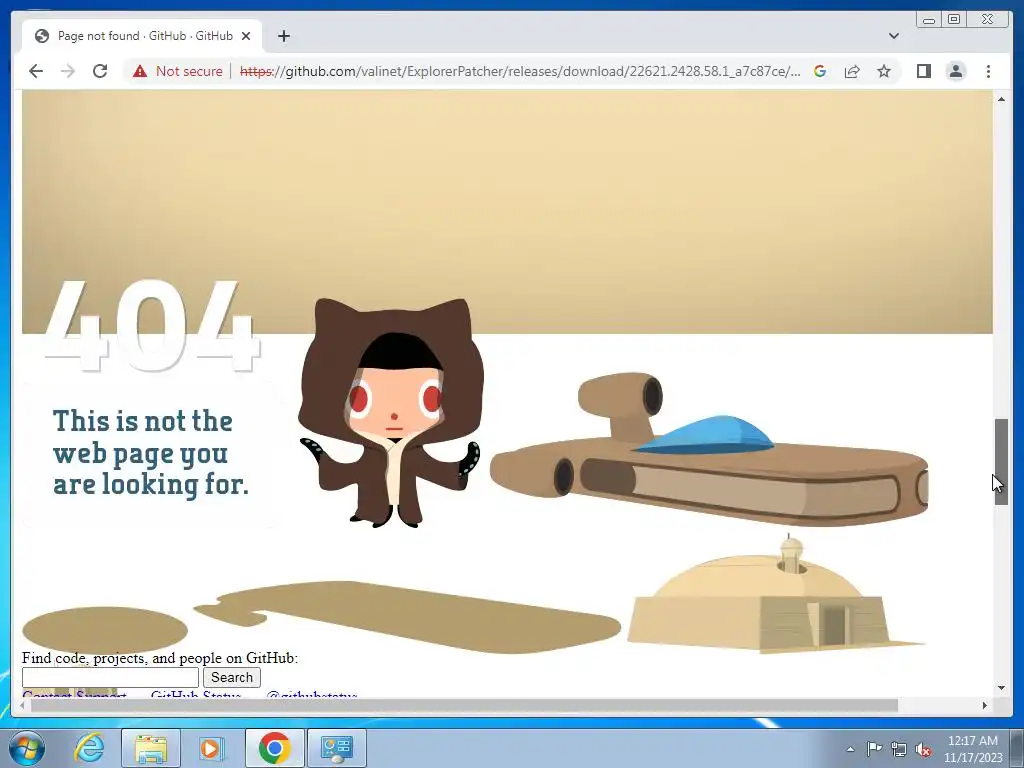Click the desert dome house image
Image resolution: width=1024 pixels, height=768 pixels.
(x=774, y=593)
